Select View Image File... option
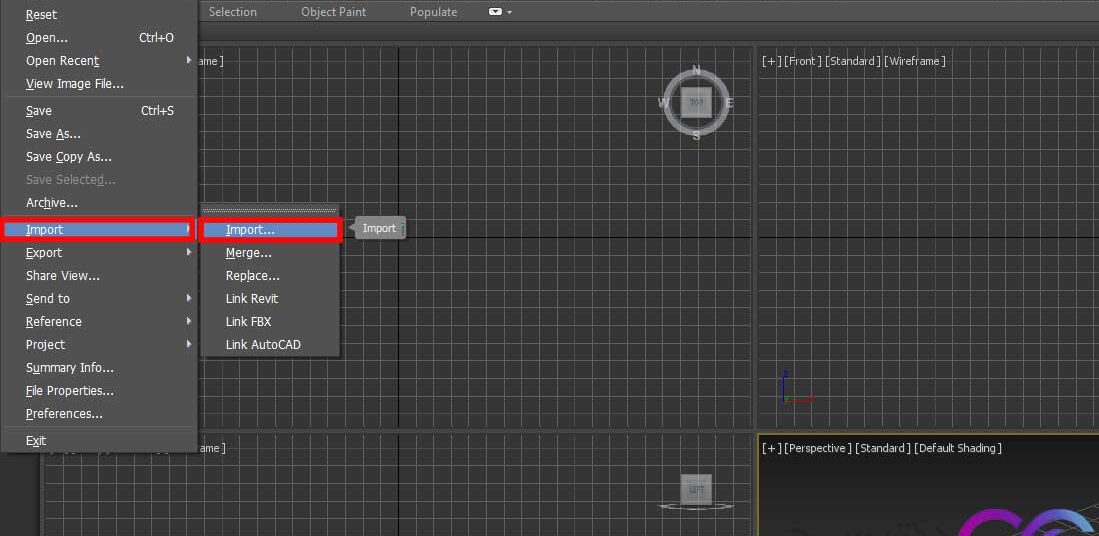This screenshot has width=1099, height=536. (98, 84)
